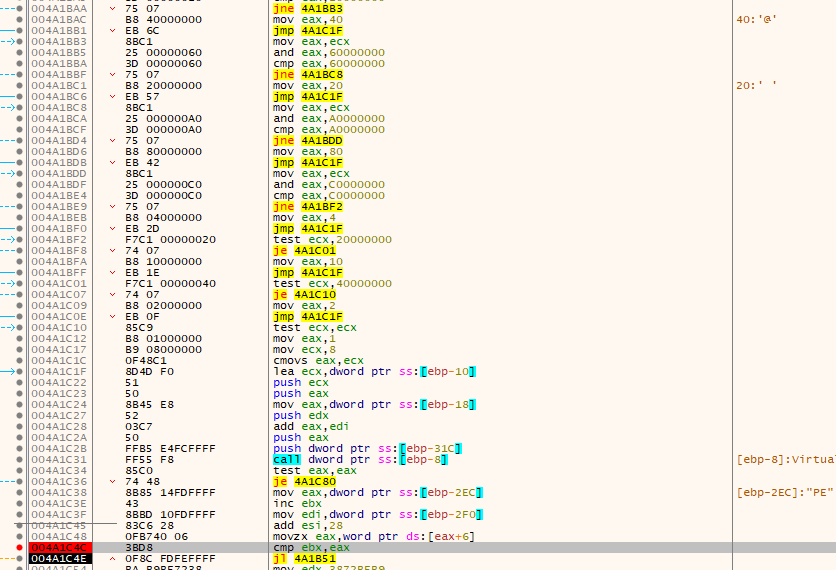Screen dimensions: 836x570
Task: Click the instruction 'cmovs eax,ecx'
Action: pos(318,360)
